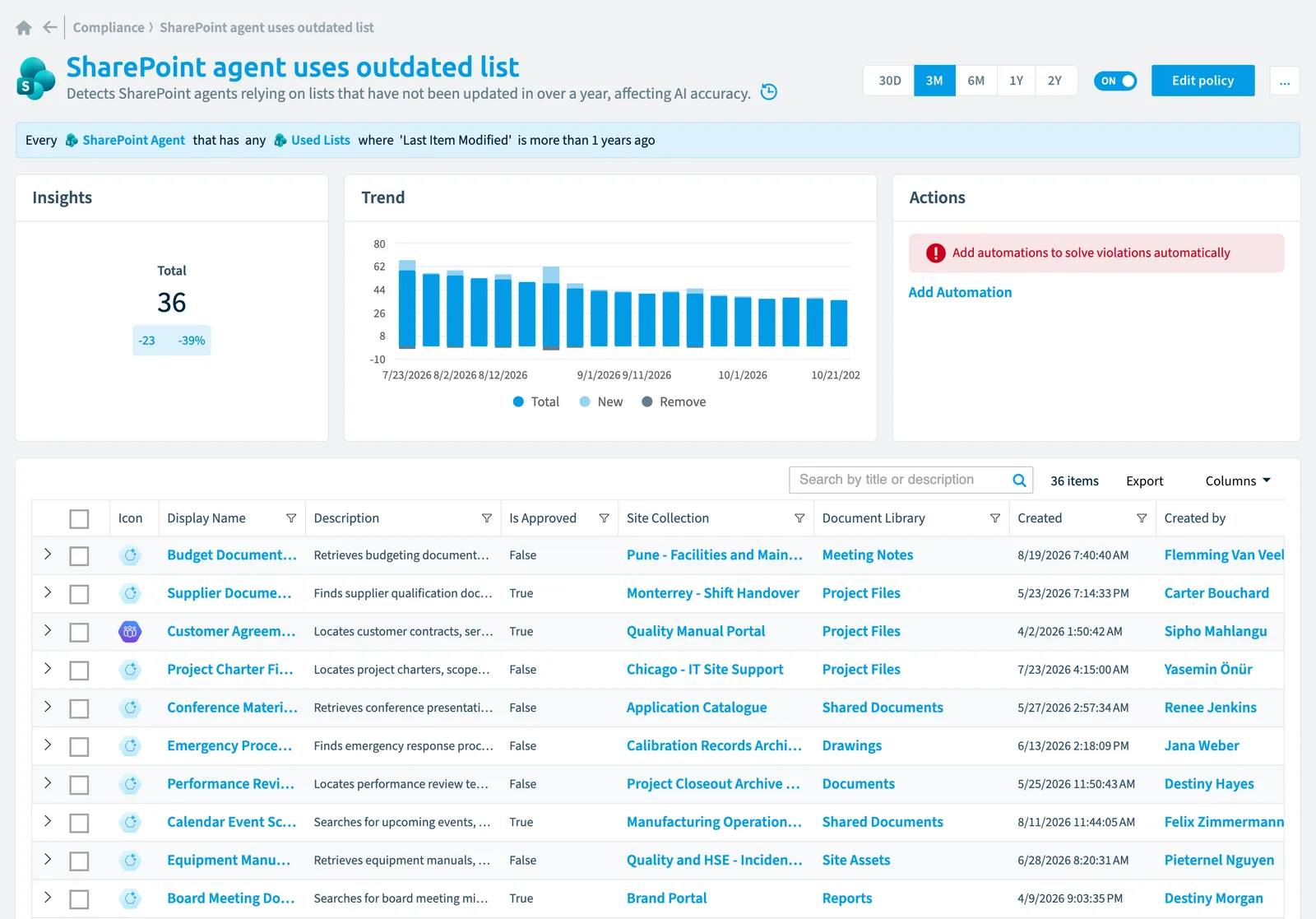
Task: Click the SharePoint logo beside the title
Action: pyautogui.click(x=36, y=79)
